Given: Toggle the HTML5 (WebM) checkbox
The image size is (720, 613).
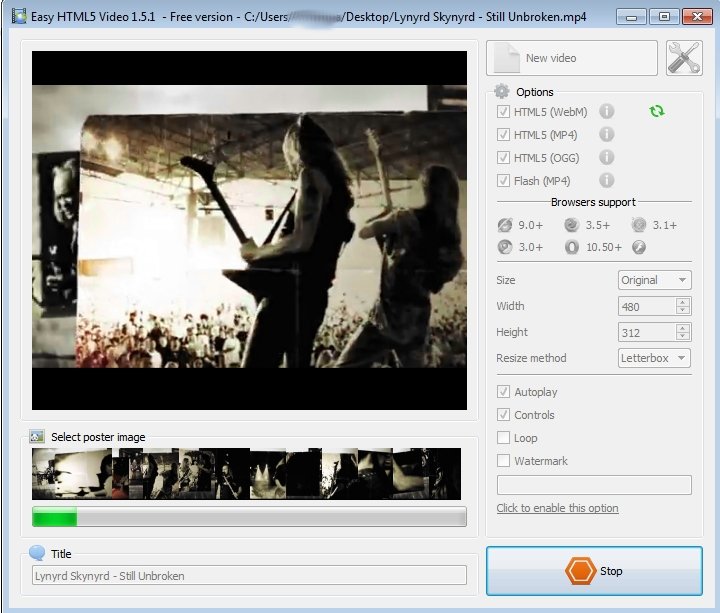Looking at the screenshot, I should 503,112.
